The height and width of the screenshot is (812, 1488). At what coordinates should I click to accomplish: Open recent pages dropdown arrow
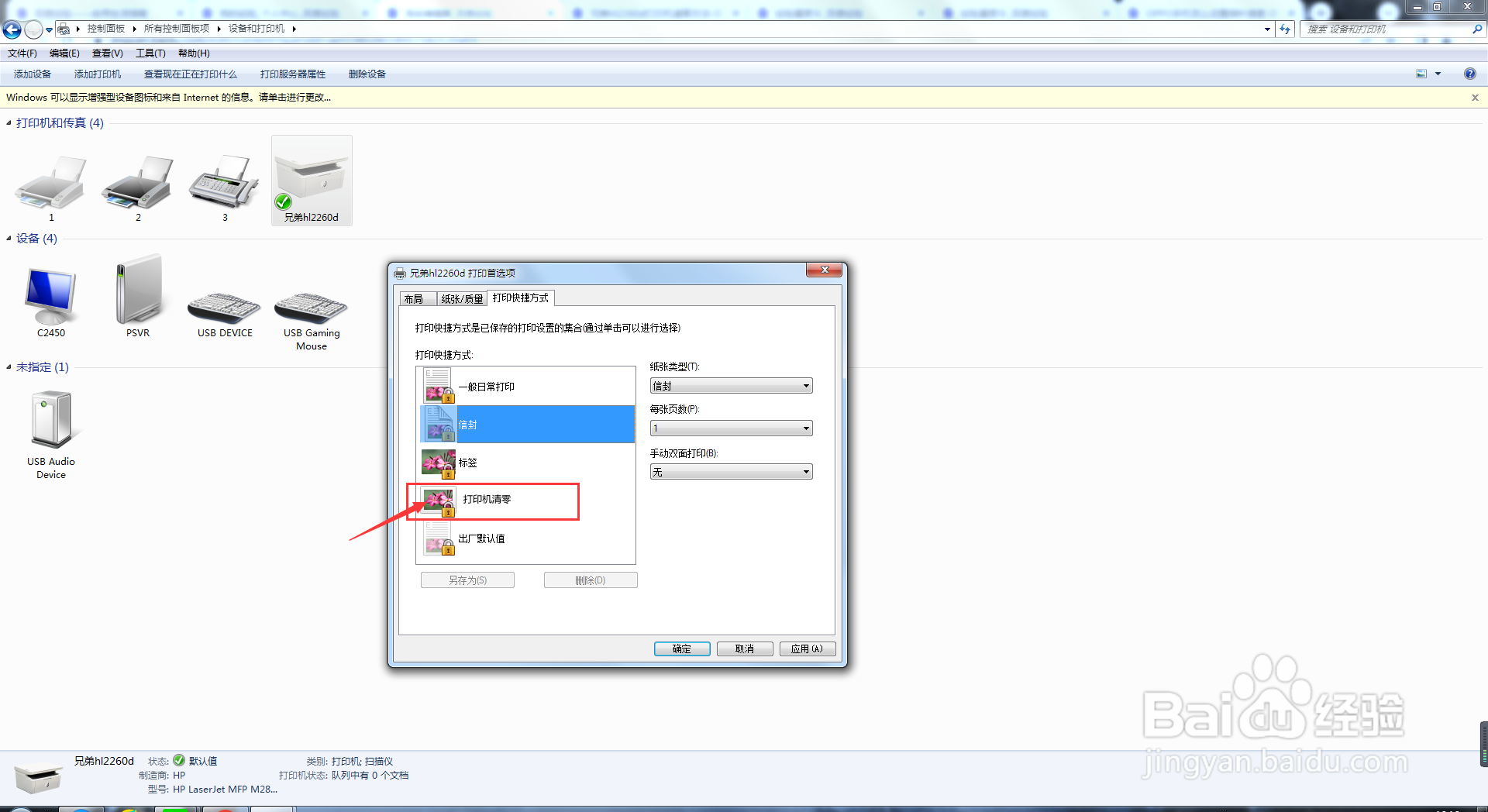pyautogui.click(x=49, y=30)
